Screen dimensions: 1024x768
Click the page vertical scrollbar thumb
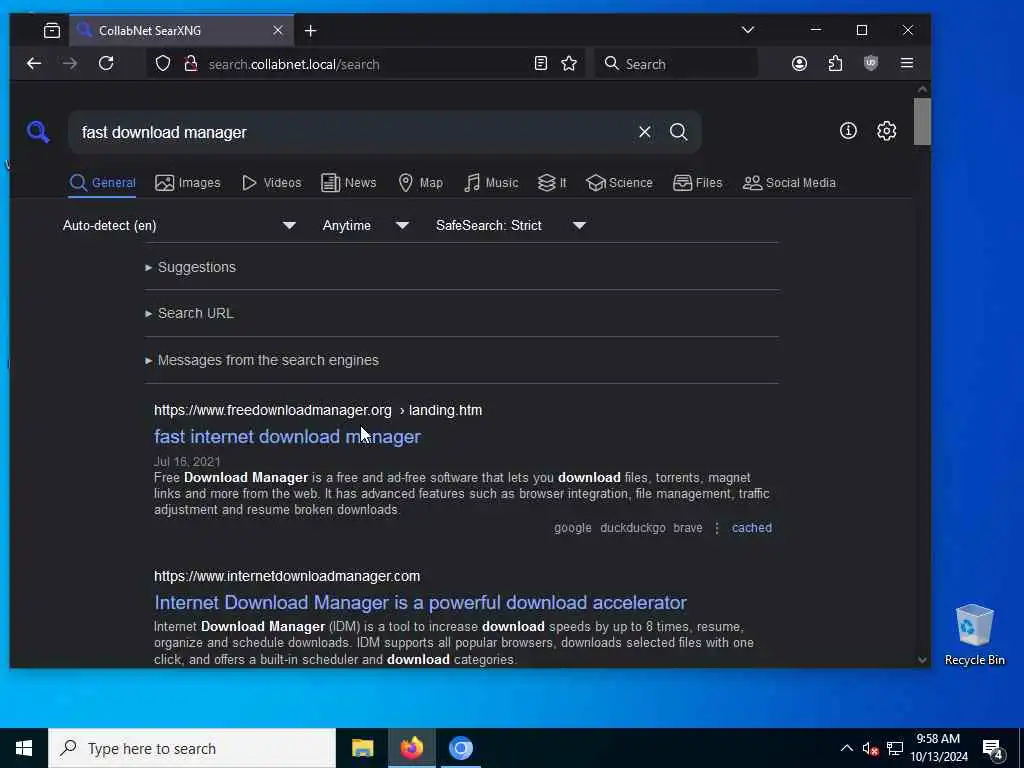[921, 121]
